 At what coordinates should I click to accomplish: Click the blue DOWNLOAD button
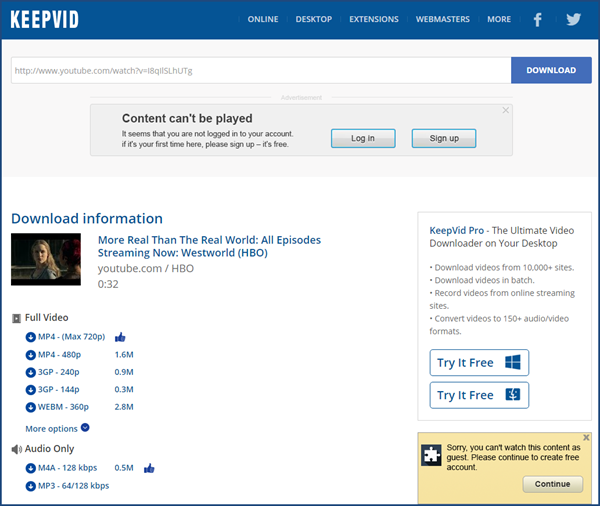coord(551,70)
